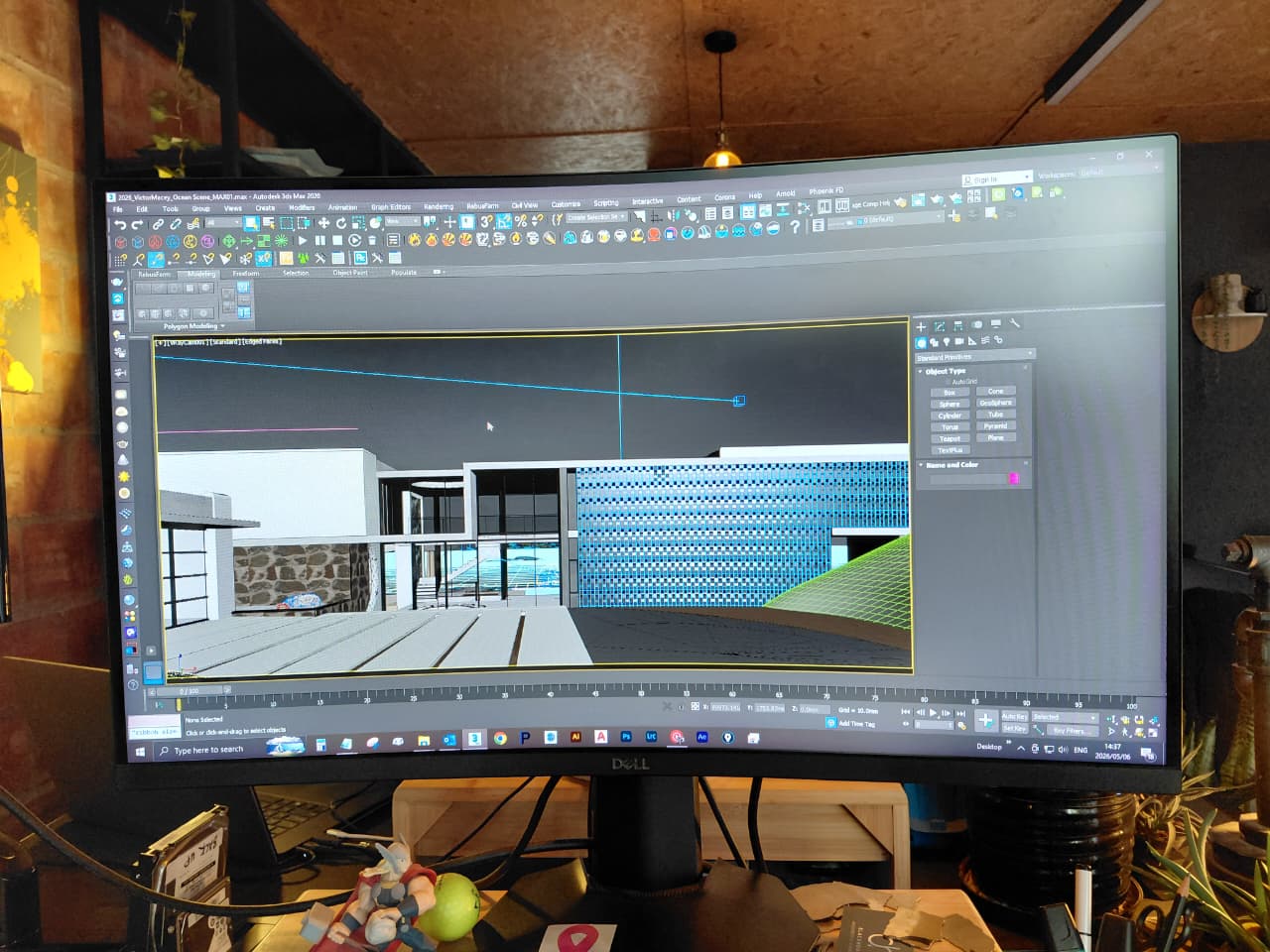The width and height of the screenshot is (1270, 952).
Task: Open the Display panel tab
Action: coord(996,324)
